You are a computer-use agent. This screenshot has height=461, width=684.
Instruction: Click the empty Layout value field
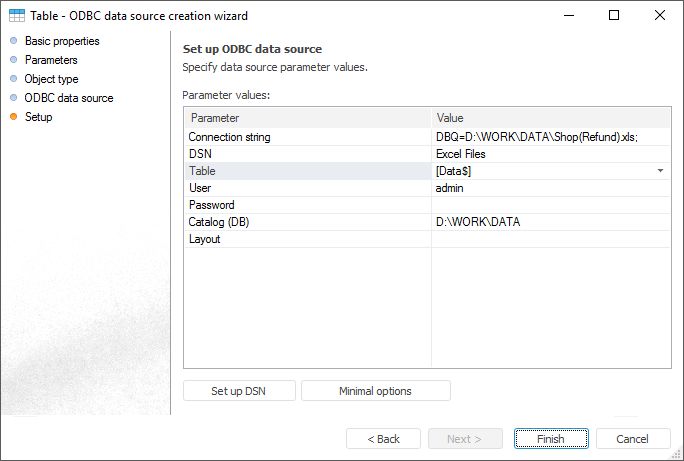pos(550,239)
